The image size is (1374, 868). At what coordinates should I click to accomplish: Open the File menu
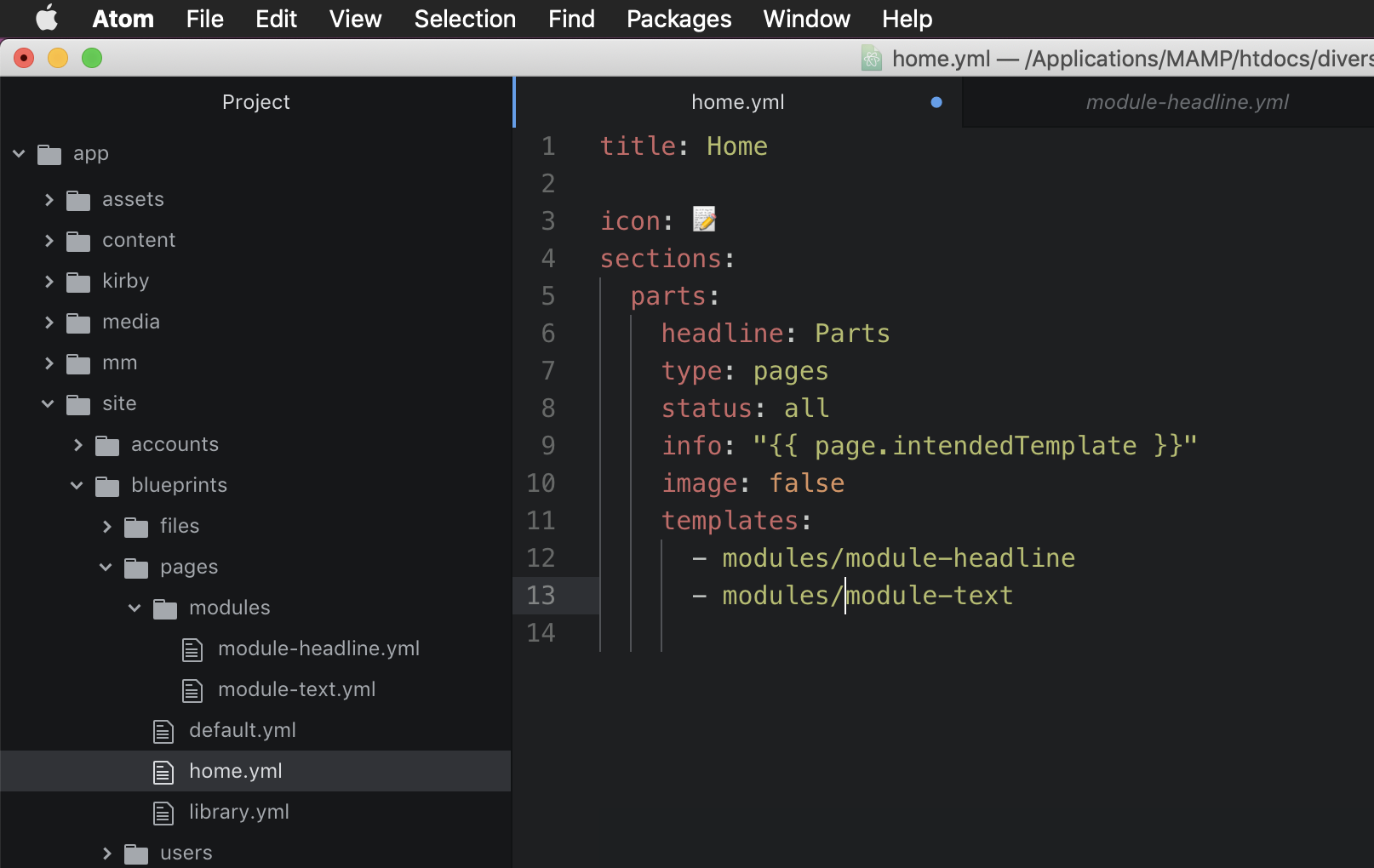click(x=205, y=19)
